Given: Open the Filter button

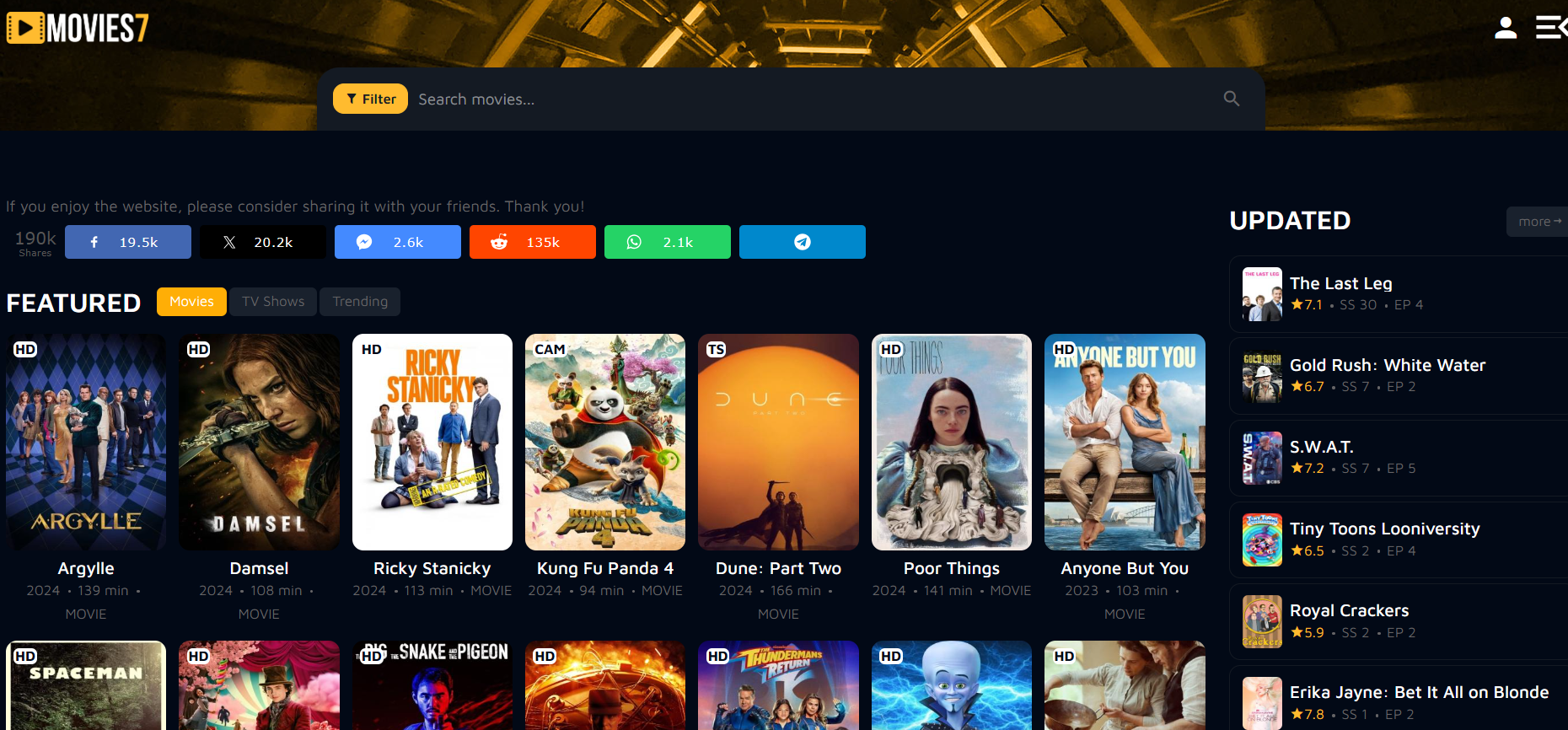Looking at the screenshot, I should tap(371, 99).
